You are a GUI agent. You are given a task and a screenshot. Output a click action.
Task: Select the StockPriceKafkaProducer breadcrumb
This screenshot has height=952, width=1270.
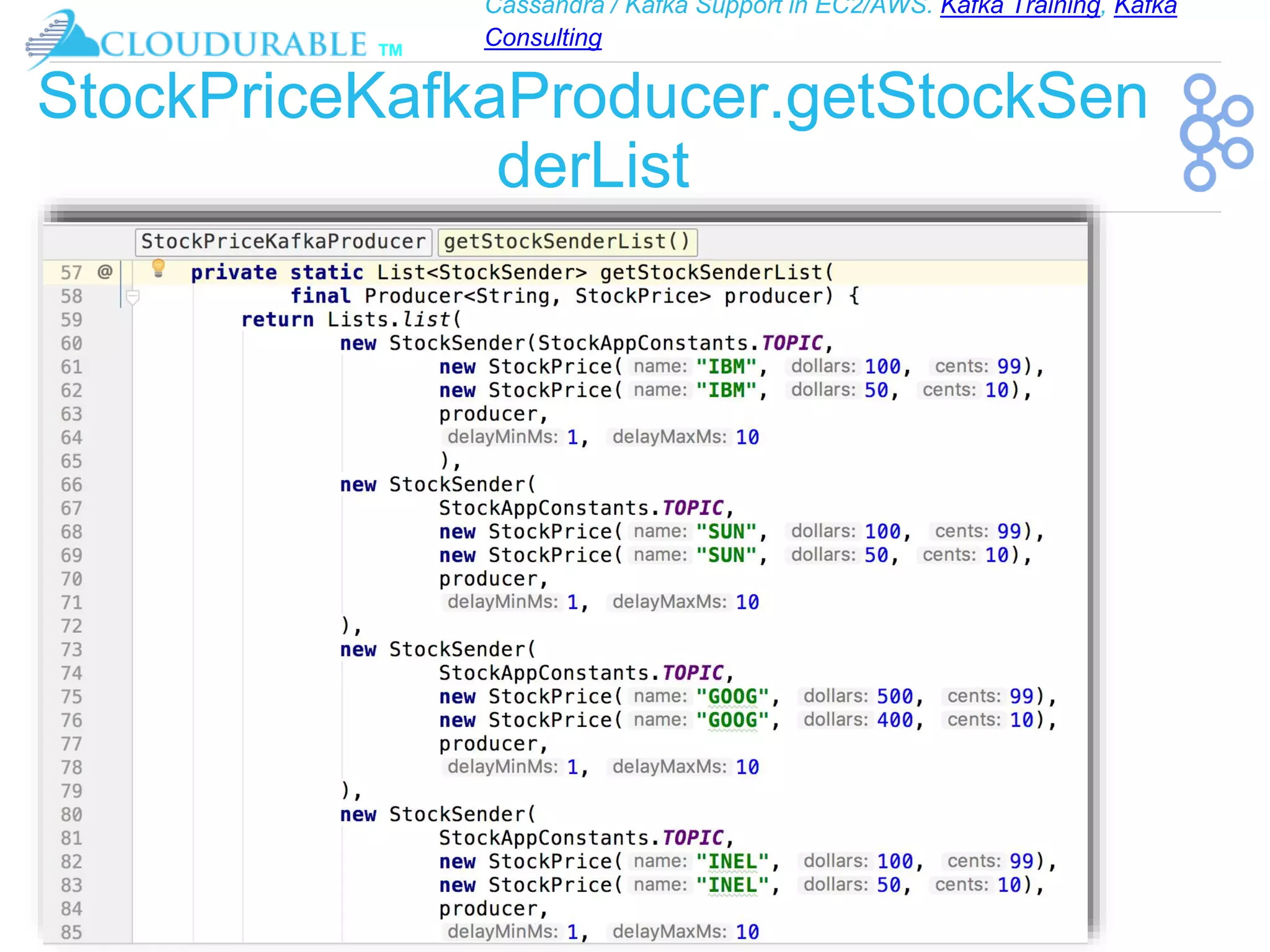283,242
